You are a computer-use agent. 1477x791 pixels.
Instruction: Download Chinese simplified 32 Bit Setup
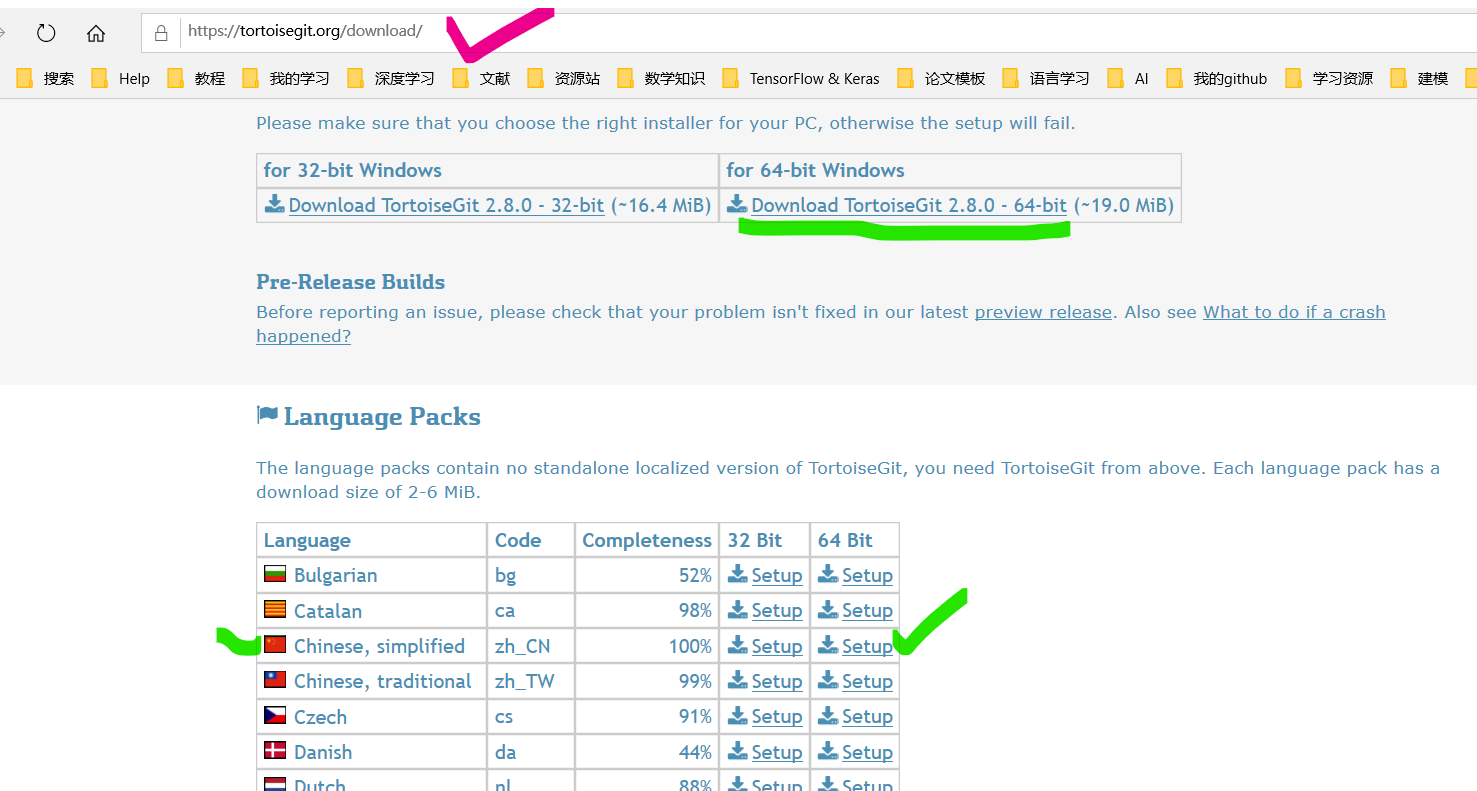click(777, 646)
